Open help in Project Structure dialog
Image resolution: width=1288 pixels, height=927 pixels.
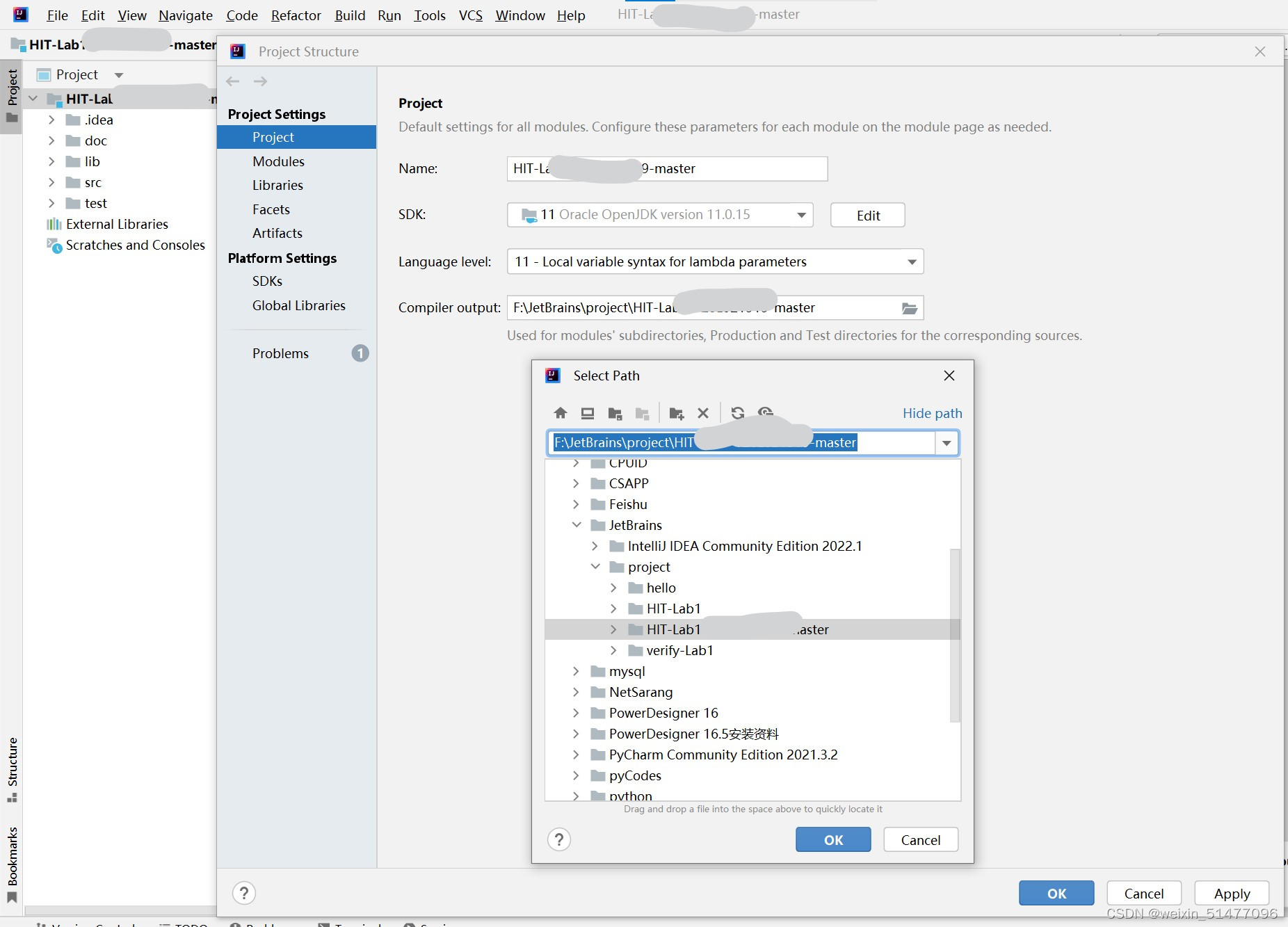tap(244, 893)
